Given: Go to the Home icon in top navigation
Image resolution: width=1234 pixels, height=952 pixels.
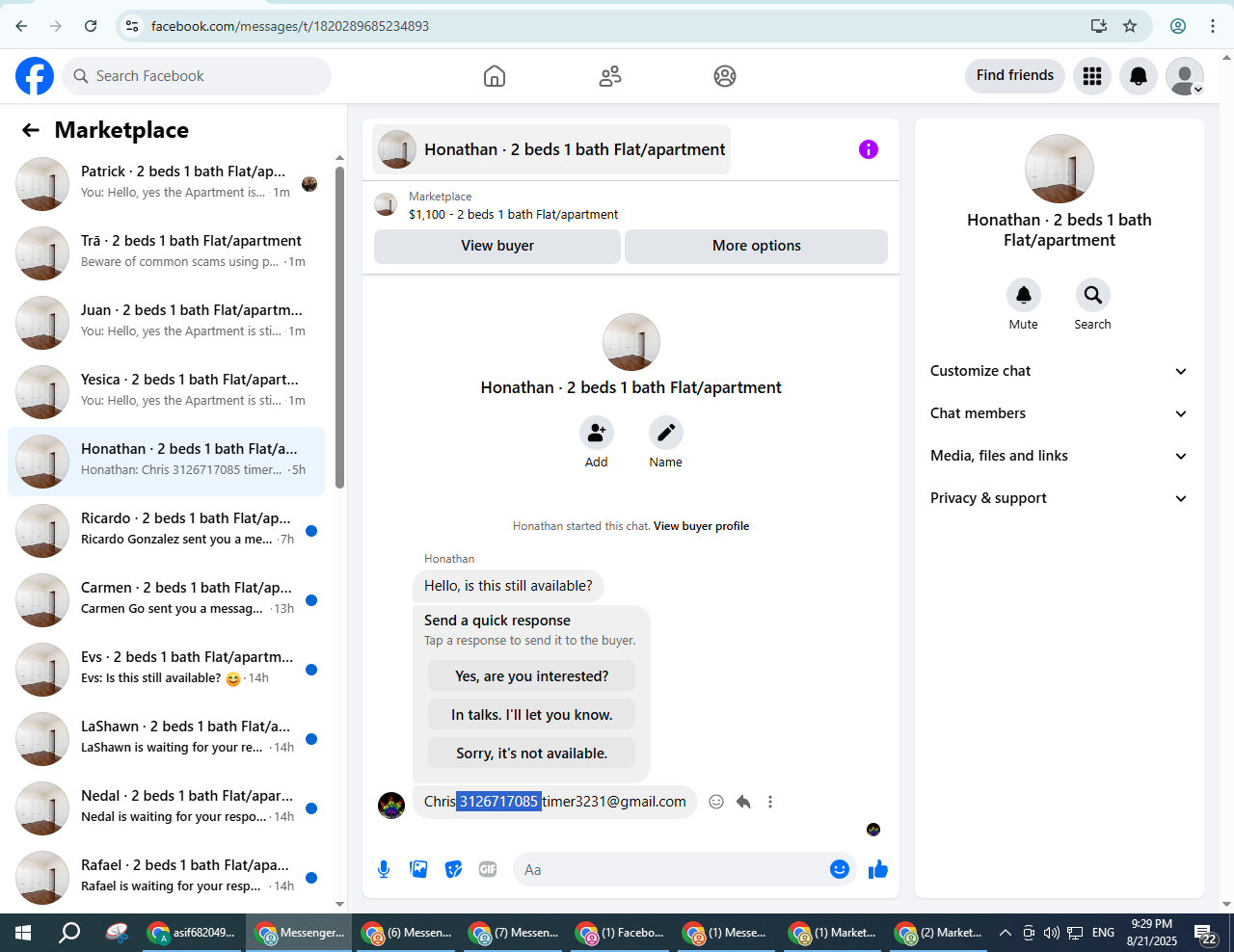Looking at the screenshot, I should point(495,76).
